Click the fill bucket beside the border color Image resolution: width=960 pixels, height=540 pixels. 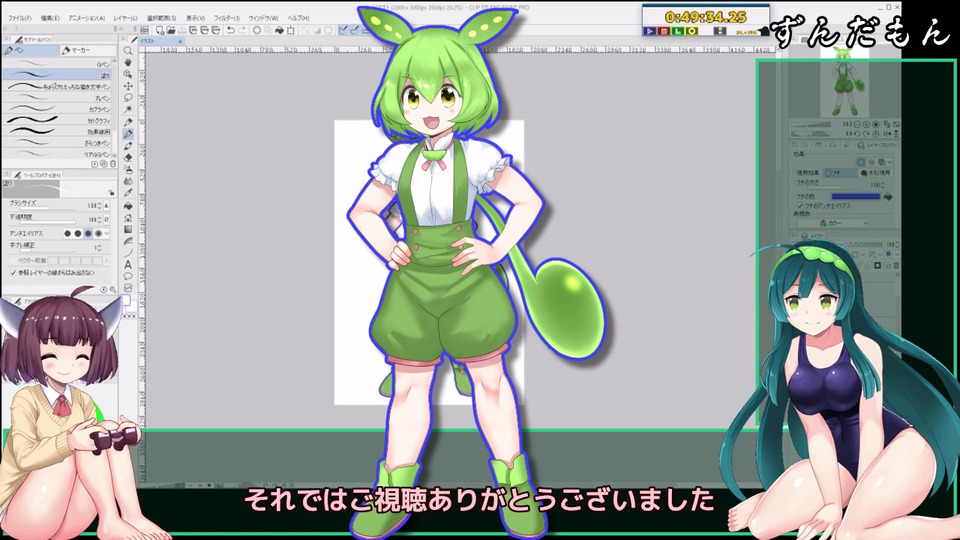click(x=888, y=197)
